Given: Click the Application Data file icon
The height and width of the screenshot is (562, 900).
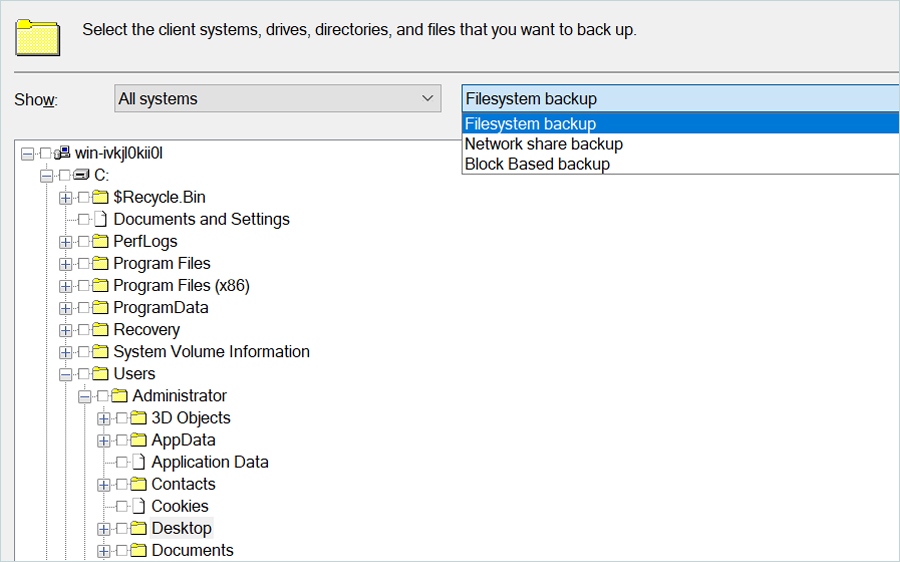Looking at the screenshot, I should pyautogui.click(x=139, y=462).
